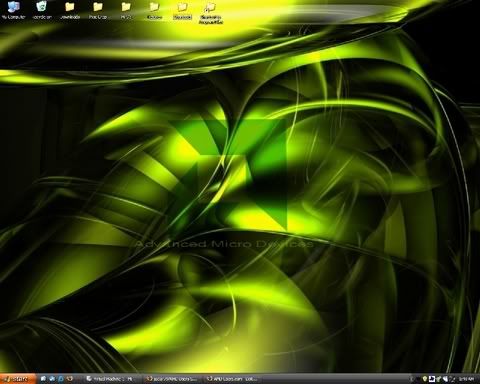Select the Downloads folder on desktop

pos(70,10)
